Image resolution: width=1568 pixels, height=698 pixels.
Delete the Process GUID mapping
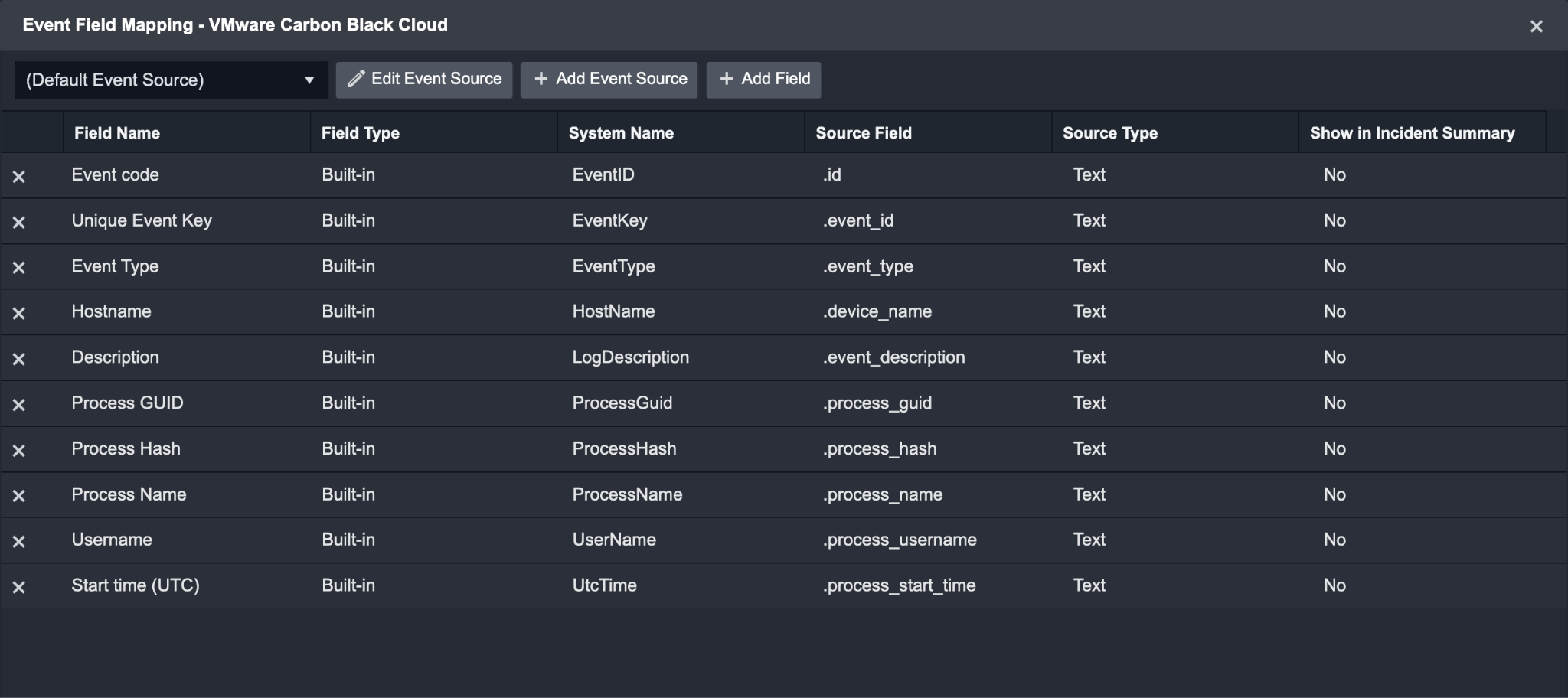[19, 405]
